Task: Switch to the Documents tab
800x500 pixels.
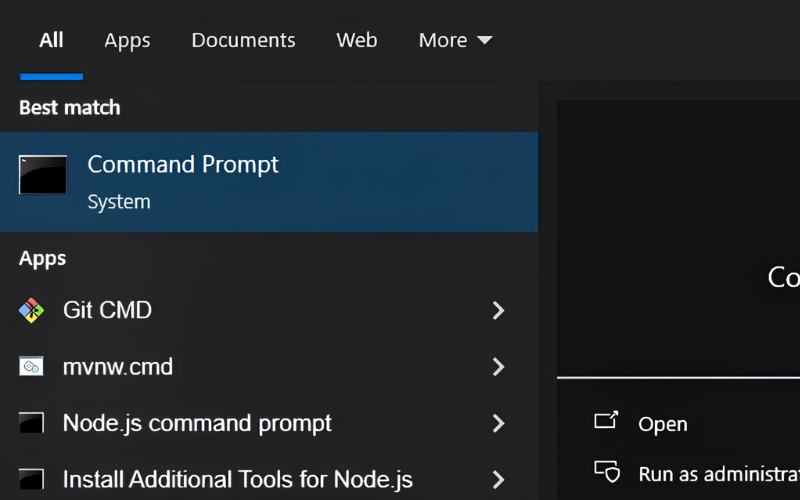Action: [x=243, y=40]
